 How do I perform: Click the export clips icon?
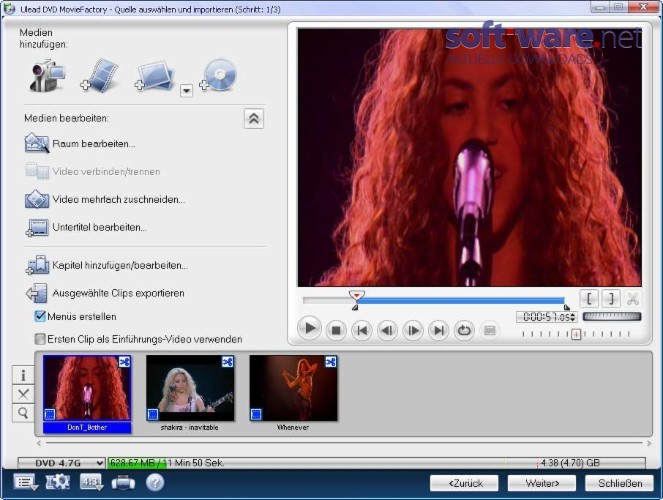tap(37, 293)
